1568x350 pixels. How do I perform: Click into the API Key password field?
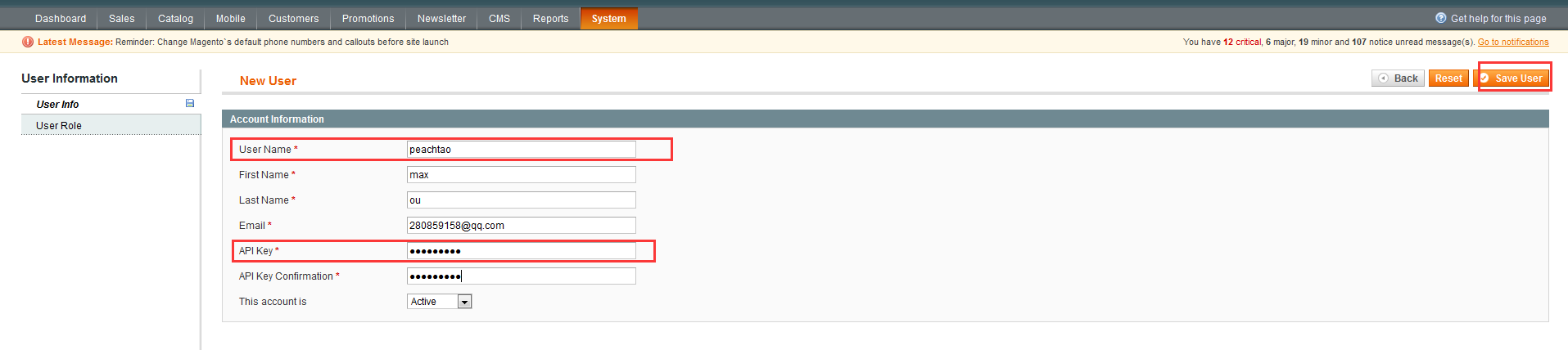pyautogui.click(x=521, y=251)
